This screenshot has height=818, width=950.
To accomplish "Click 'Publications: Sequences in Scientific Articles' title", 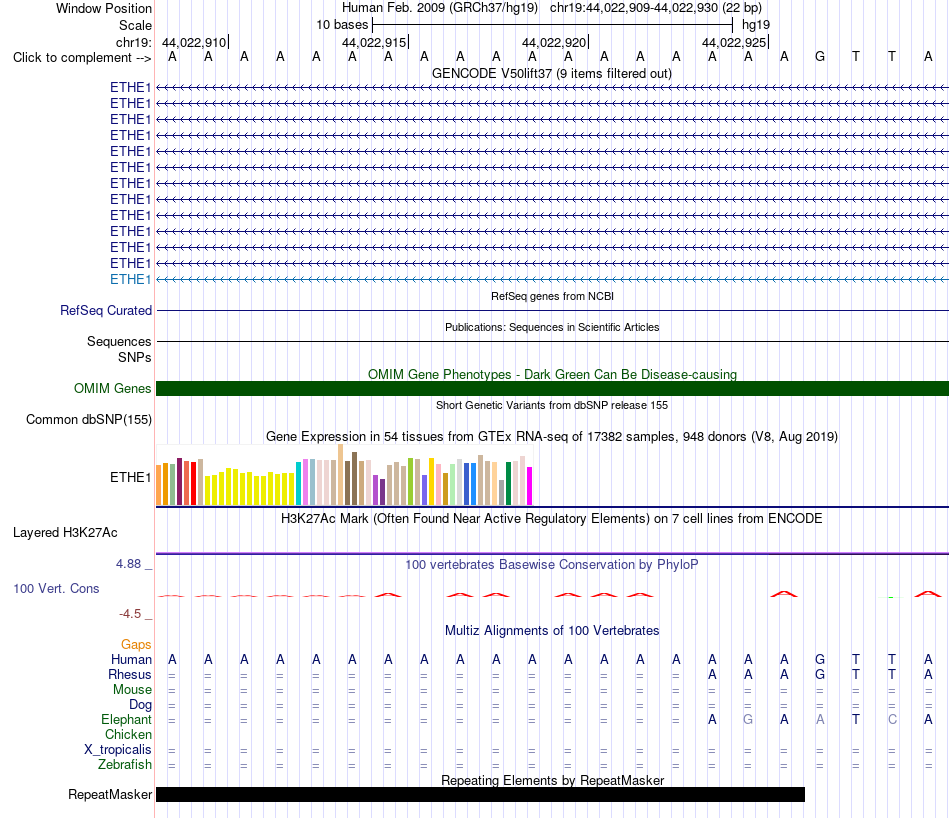I will pyautogui.click(x=552, y=327).
